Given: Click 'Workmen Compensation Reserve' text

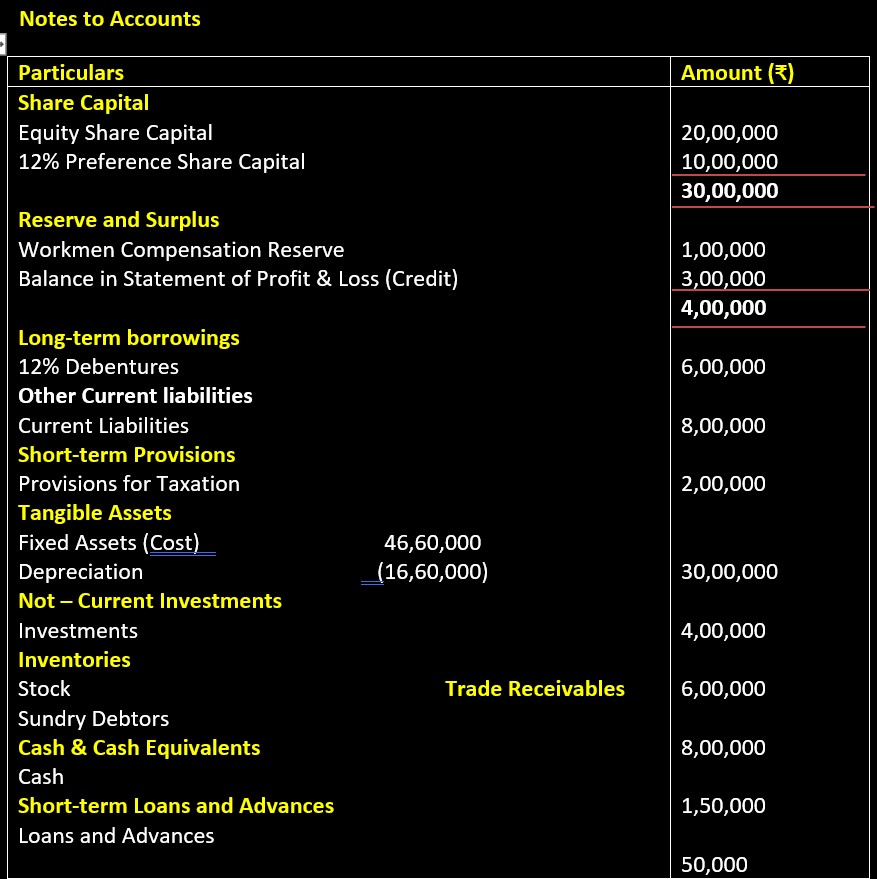Looking at the screenshot, I should pos(181,250).
